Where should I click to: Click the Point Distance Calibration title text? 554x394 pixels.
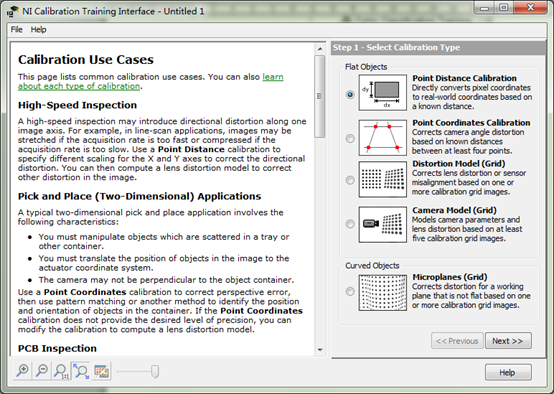[464, 78]
